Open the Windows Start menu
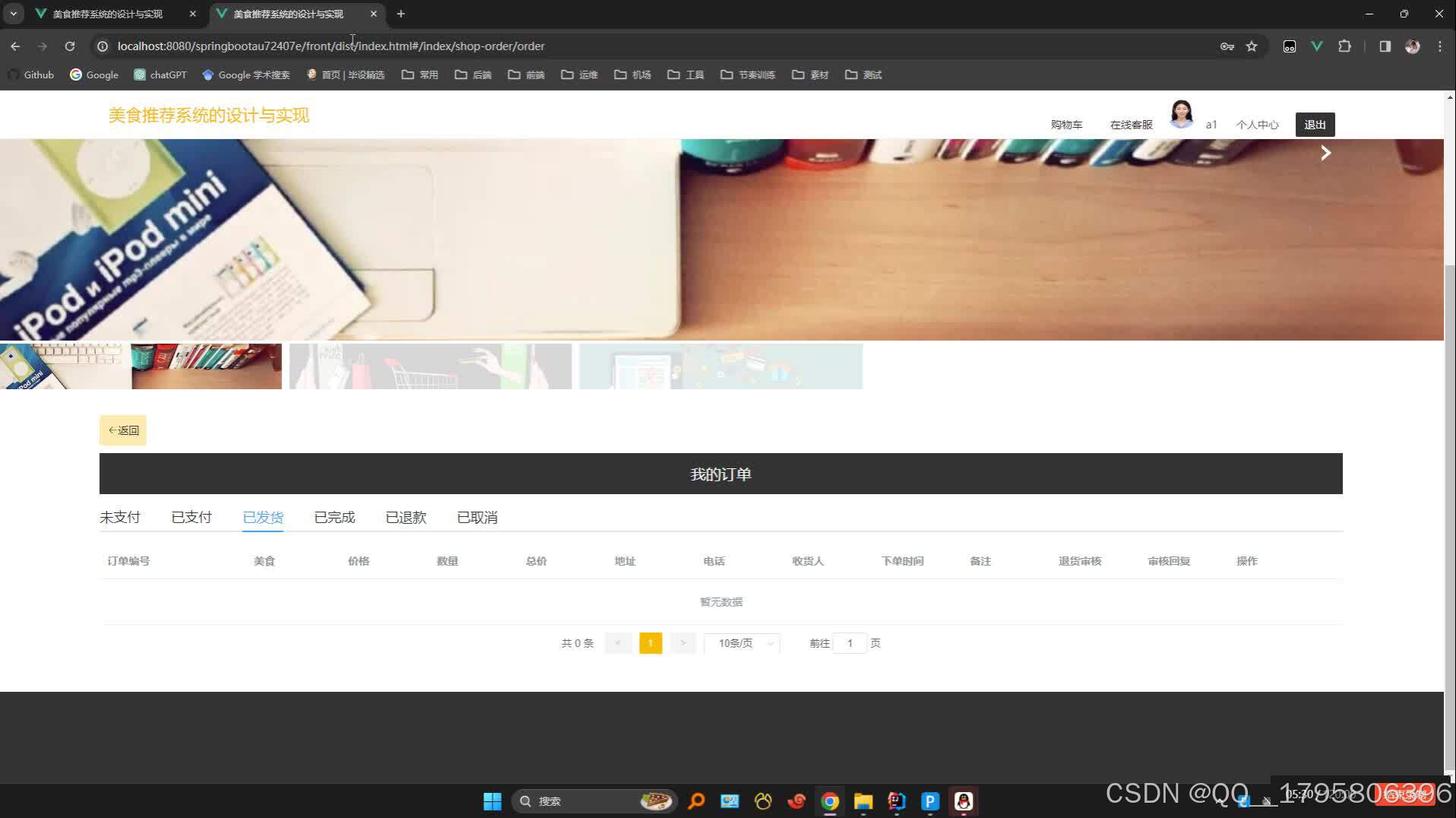The height and width of the screenshot is (818, 1456). coord(492,801)
